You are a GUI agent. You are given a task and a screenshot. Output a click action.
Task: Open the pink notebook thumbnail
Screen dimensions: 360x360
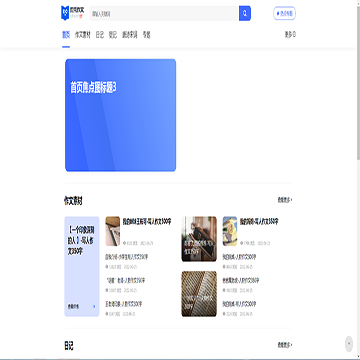tap(113, 231)
